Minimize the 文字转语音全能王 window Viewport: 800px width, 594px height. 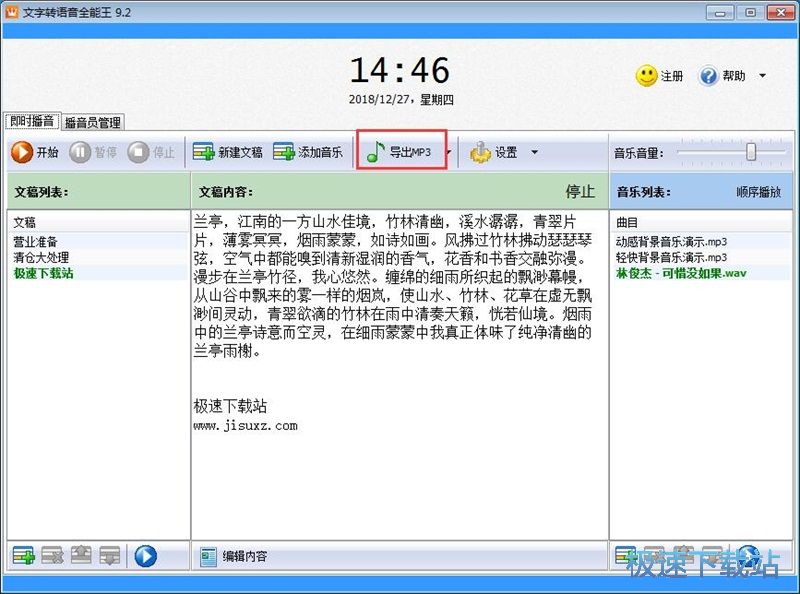[720, 12]
